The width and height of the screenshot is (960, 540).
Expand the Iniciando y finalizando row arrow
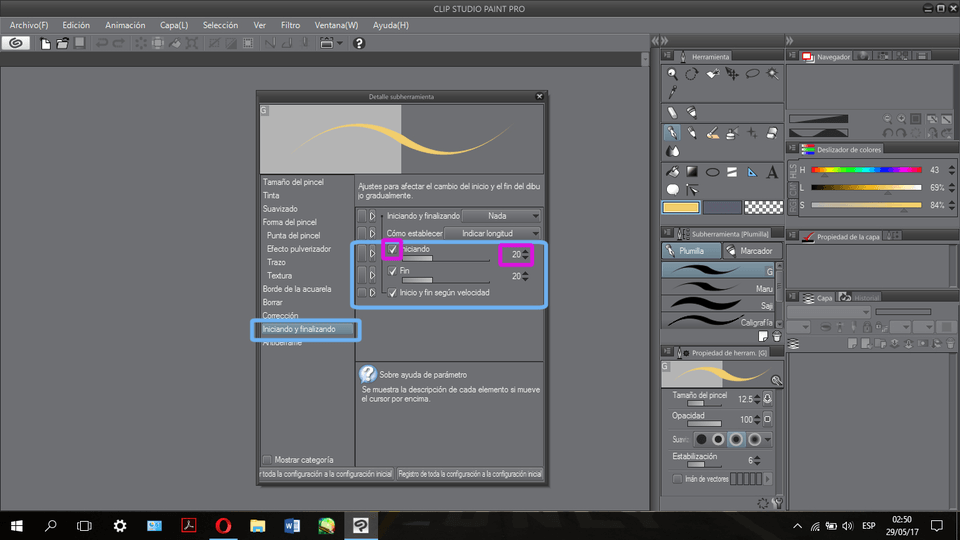[x=373, y=215]
